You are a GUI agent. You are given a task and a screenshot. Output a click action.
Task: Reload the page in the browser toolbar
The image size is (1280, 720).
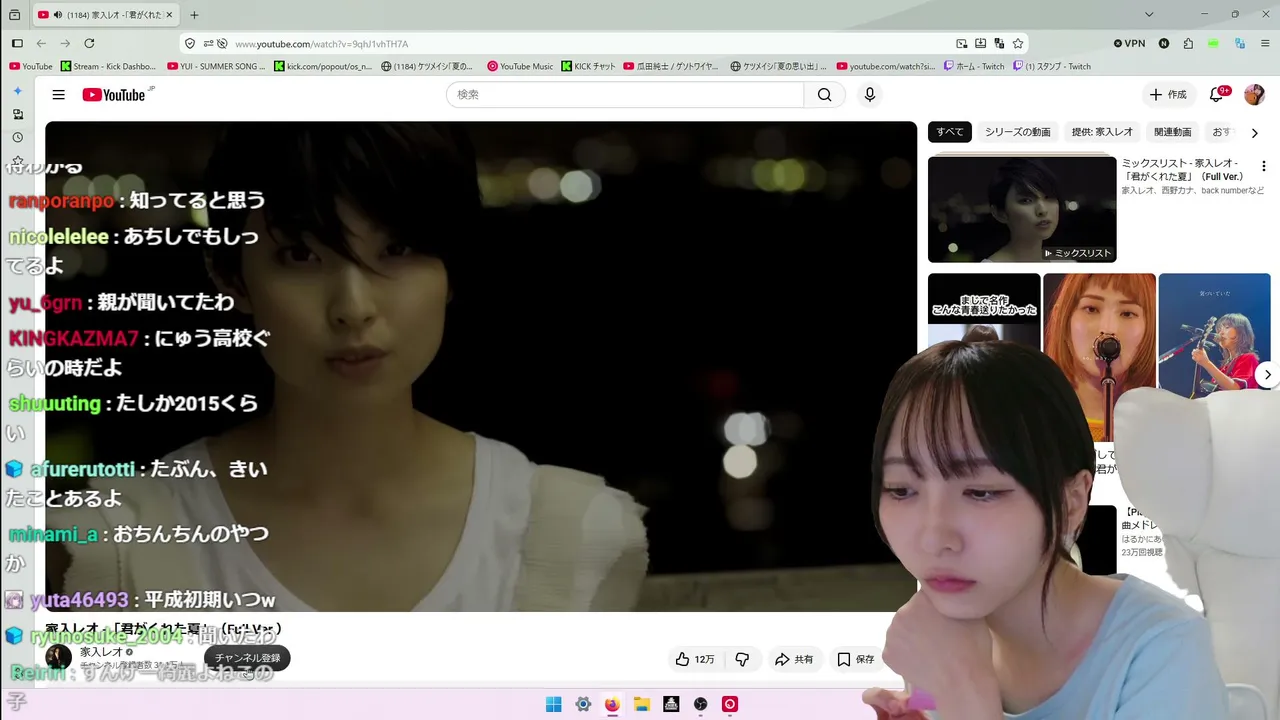tap(89, 44)
